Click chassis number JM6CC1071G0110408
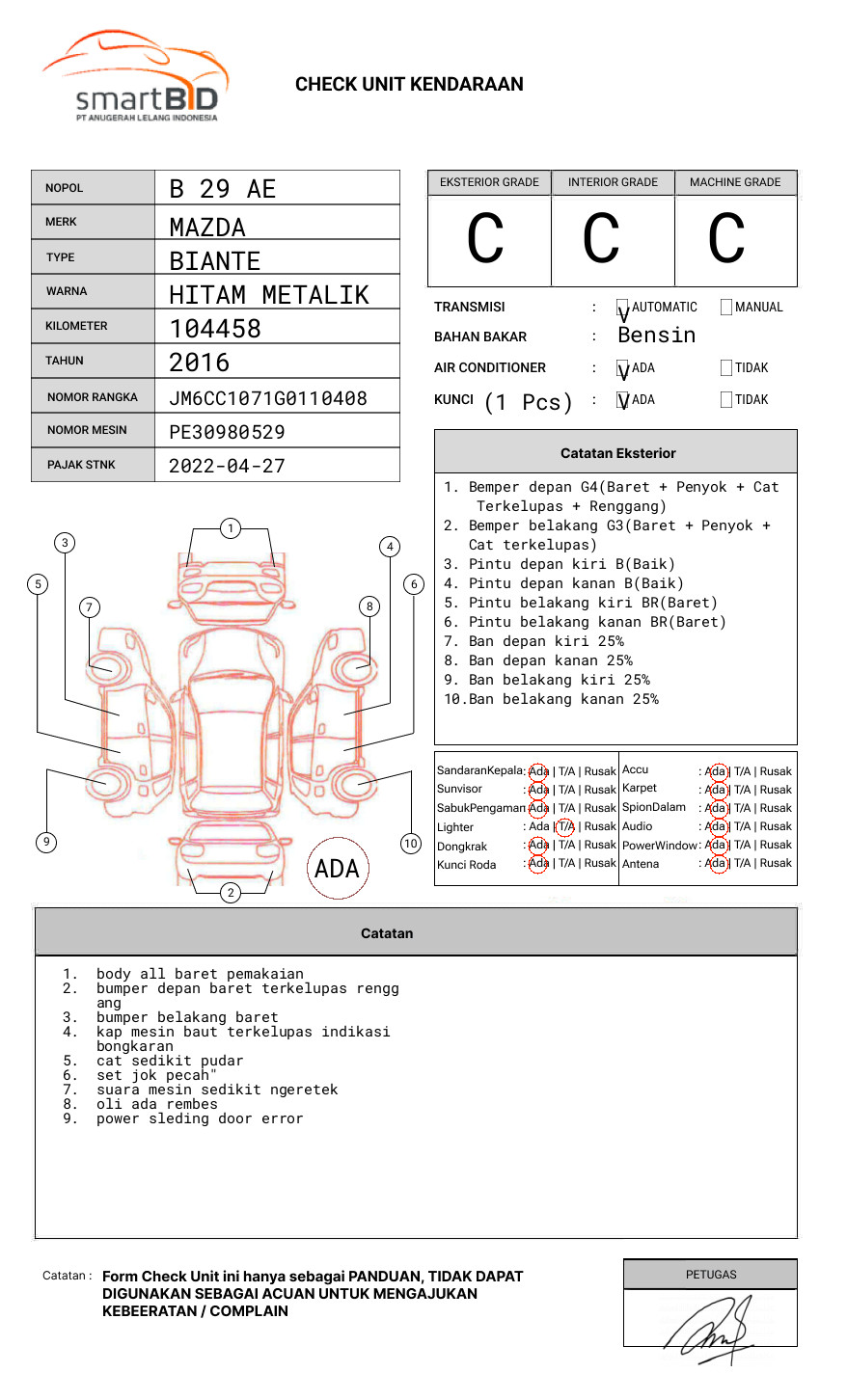847x1400 pixels. click(x=268, y=398)
